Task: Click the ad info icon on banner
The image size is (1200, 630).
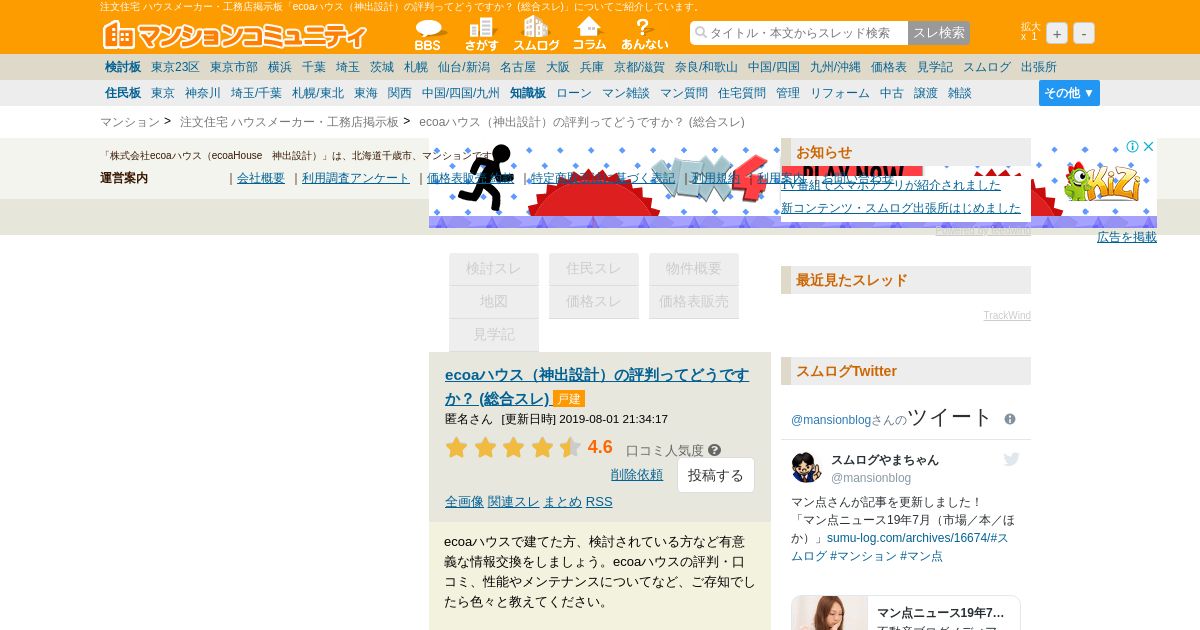Action: pos(1133,146)
